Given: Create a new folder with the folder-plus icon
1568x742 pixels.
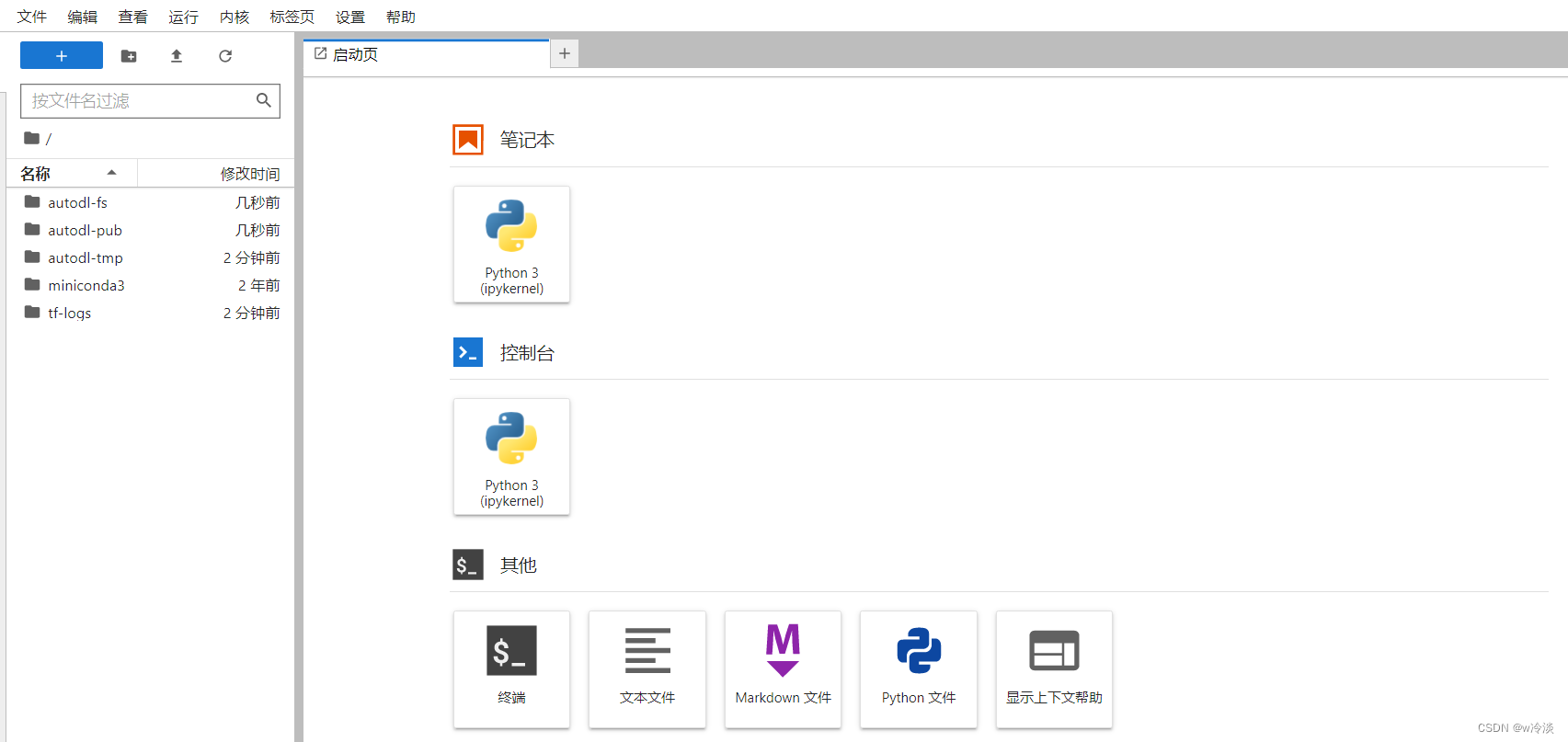Looking at the screenshot, I should pyautogui.click(x=129, y=56).
